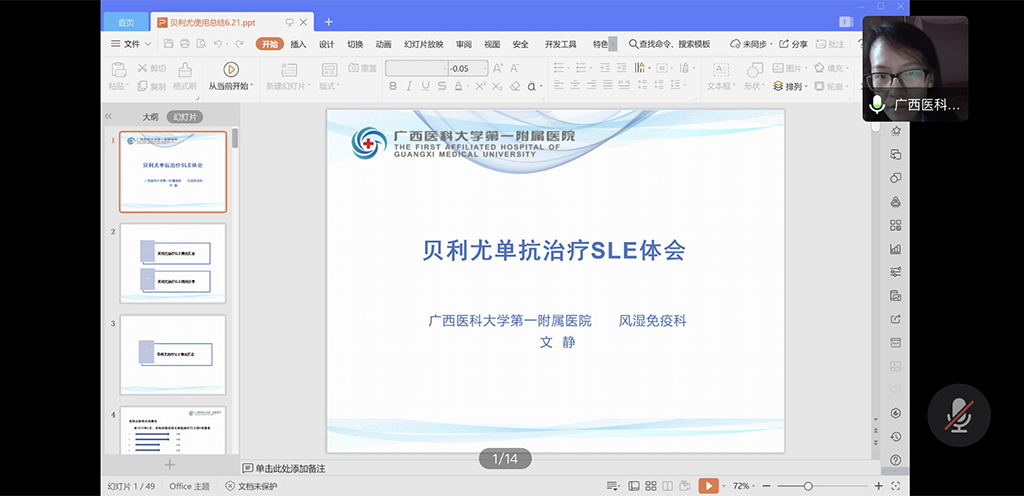Switch to the Home (首页) document tab
Viewport: 1024px width, 496px height.
pyautogui.click(x=126, y=22)
